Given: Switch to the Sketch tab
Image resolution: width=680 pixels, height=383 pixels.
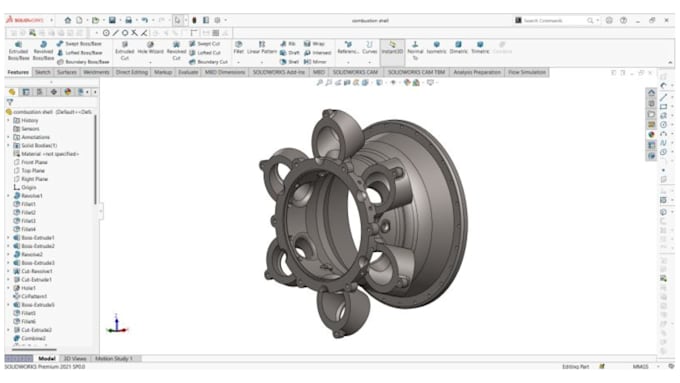Looking at the screenshot, I should pyautogui.click(x=42, y=72).
